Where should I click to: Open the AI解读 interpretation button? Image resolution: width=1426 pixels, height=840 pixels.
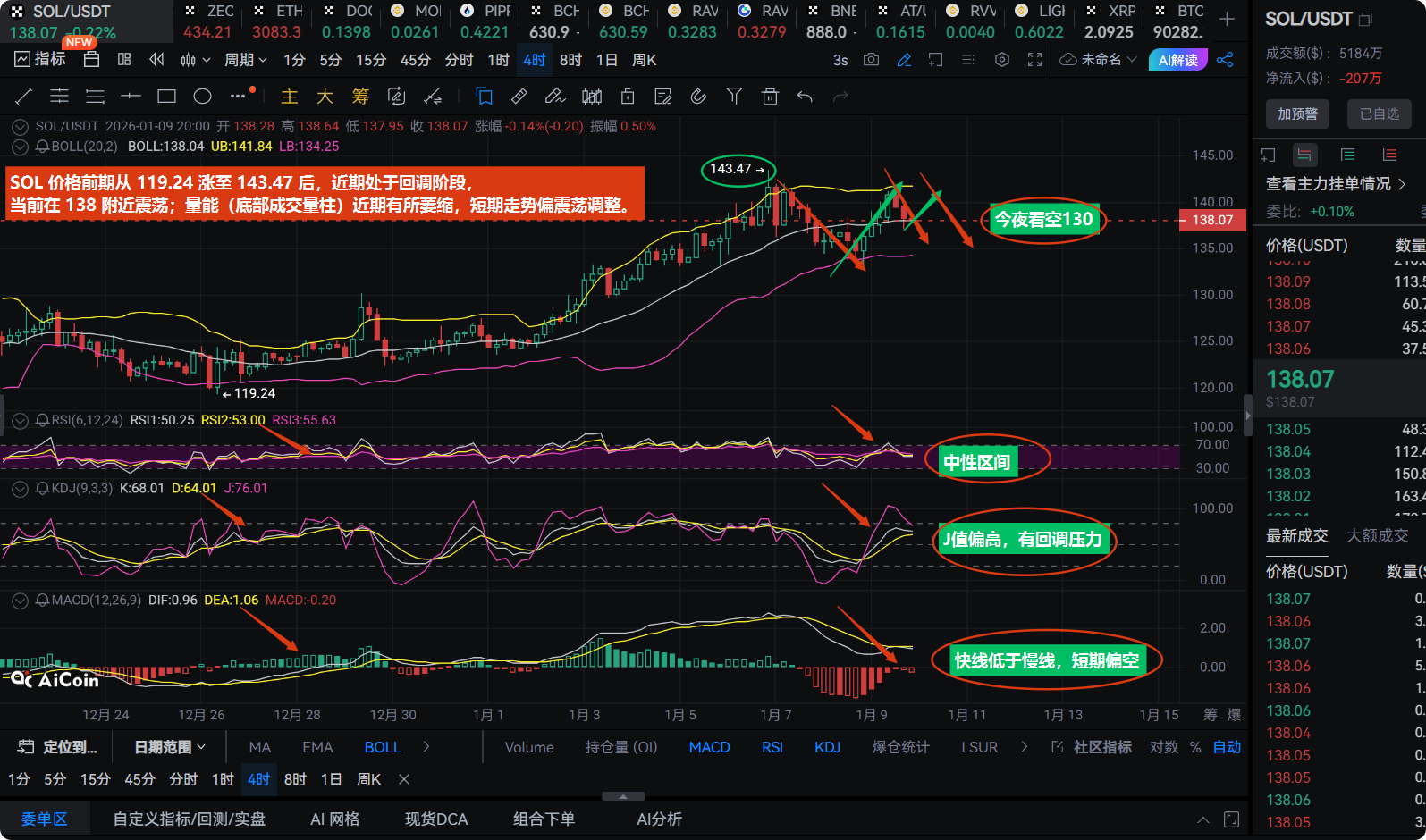[x=1177, y=60]
